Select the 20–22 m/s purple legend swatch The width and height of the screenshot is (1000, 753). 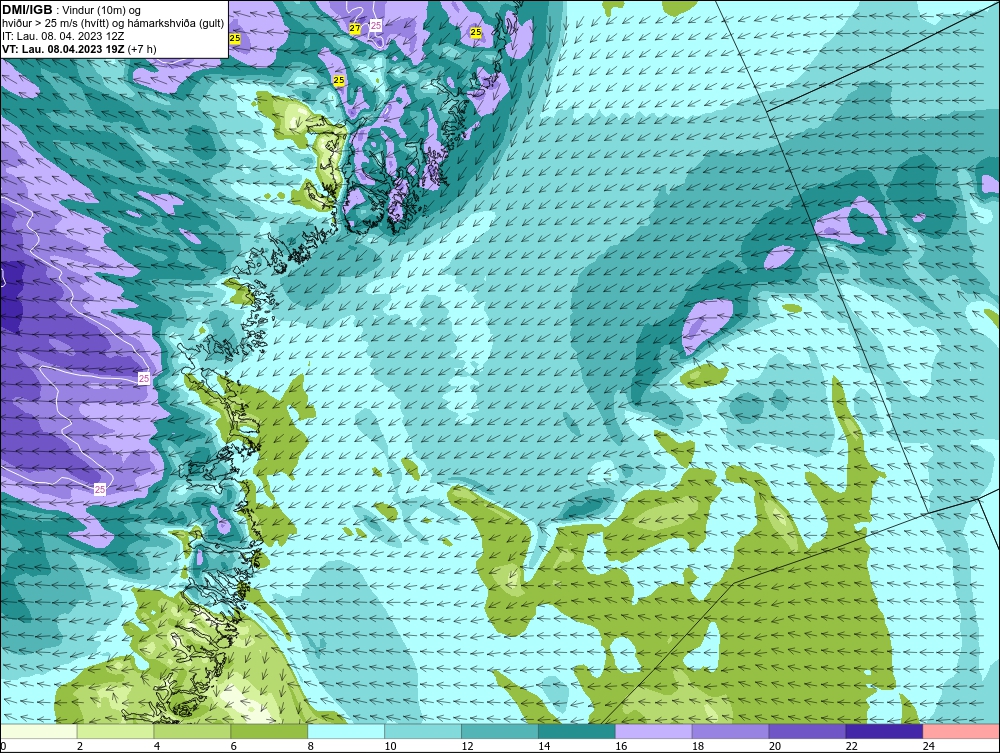point(807,731)
